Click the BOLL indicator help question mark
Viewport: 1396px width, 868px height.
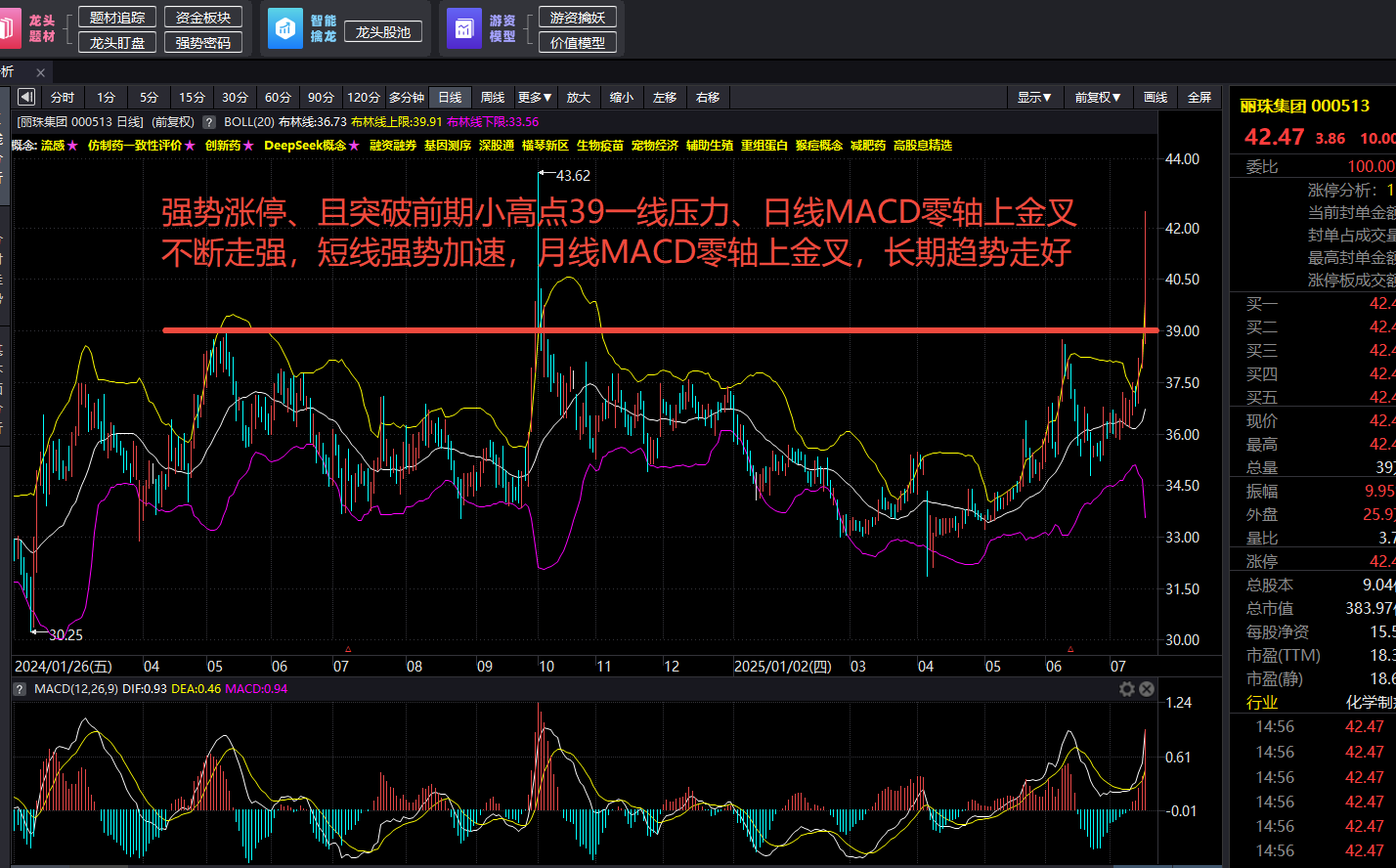208,122
